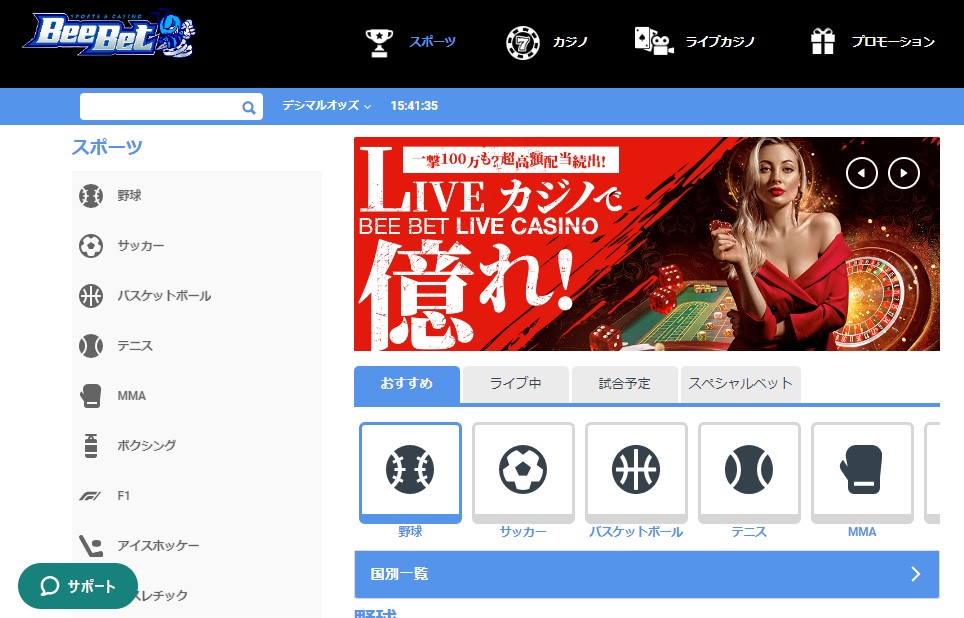Select the バスケットボール basketball category card

pos(636,472)
